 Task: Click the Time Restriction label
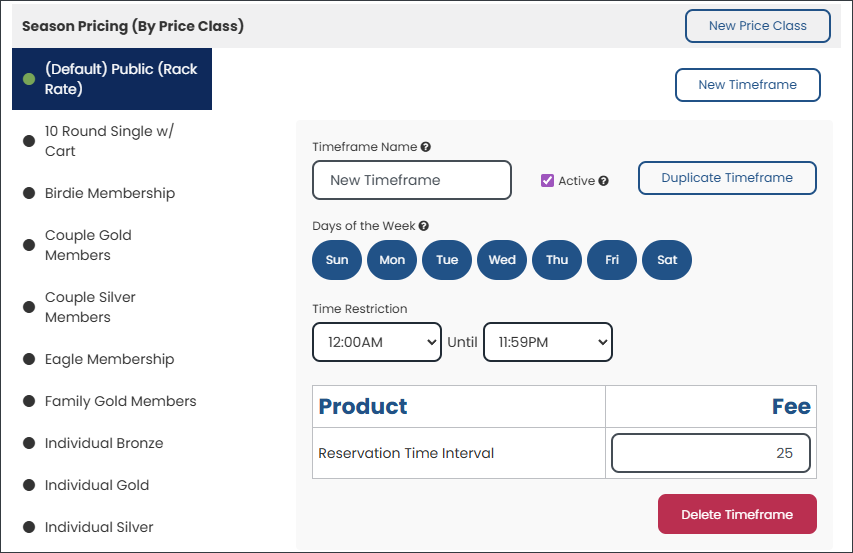(x=360, y=309)
